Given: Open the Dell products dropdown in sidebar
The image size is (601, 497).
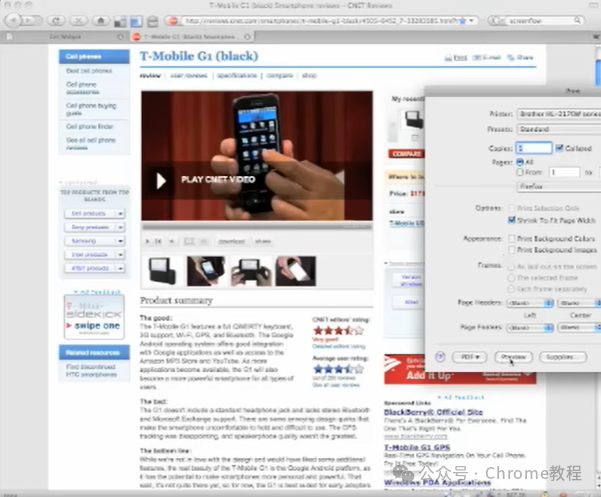Looking at the screenshot, I should [94, 213].
